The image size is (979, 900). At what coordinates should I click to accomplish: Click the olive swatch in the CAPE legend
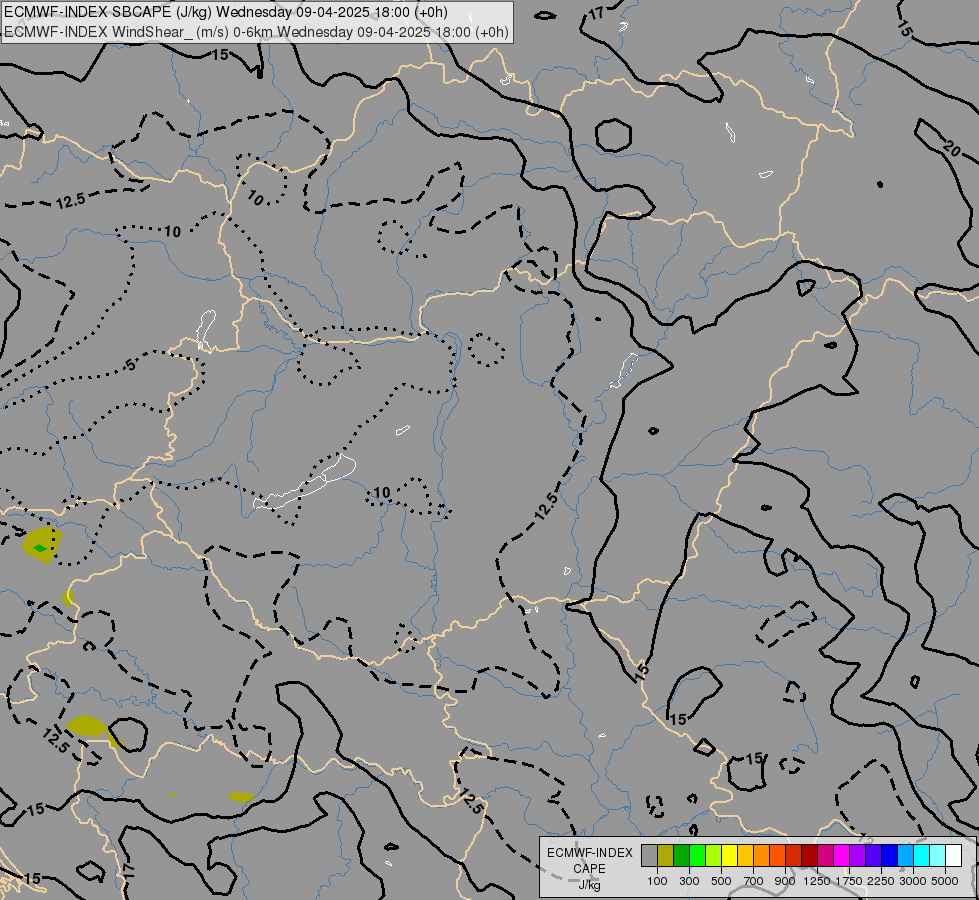666,855
